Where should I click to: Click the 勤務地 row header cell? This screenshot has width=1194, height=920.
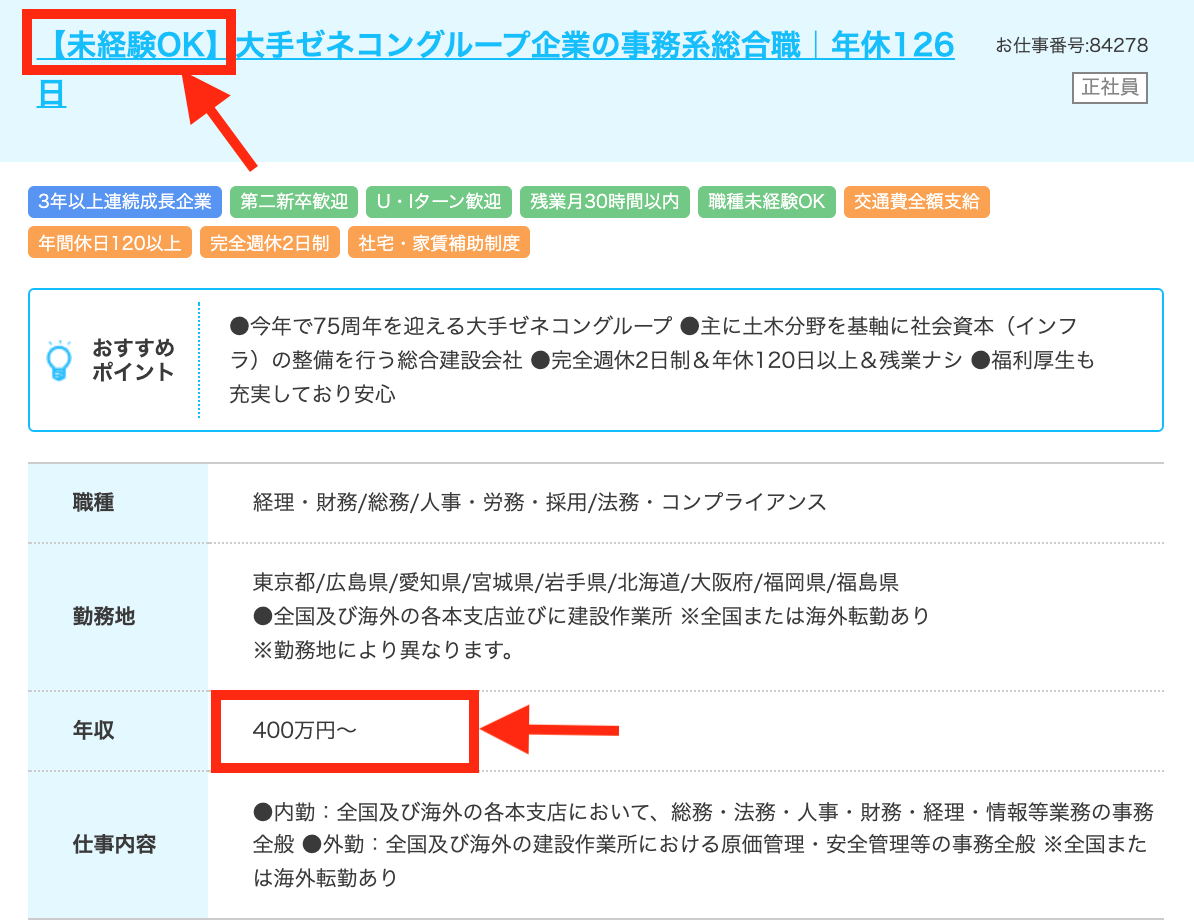[103, 617]
